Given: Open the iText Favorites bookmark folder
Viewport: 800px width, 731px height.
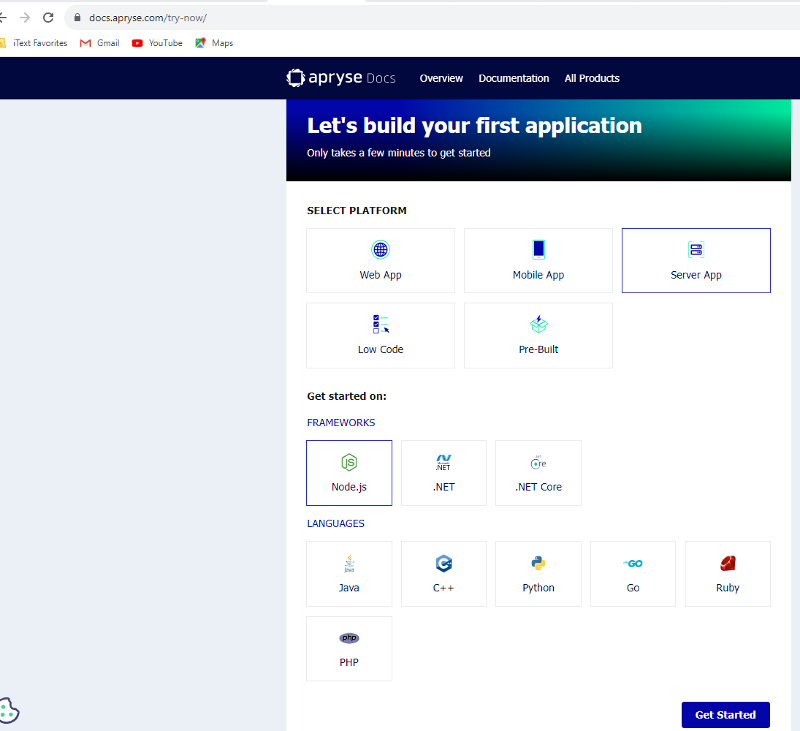Looking at the screenshot, I should pyautogui.click(x=34, y=43).
